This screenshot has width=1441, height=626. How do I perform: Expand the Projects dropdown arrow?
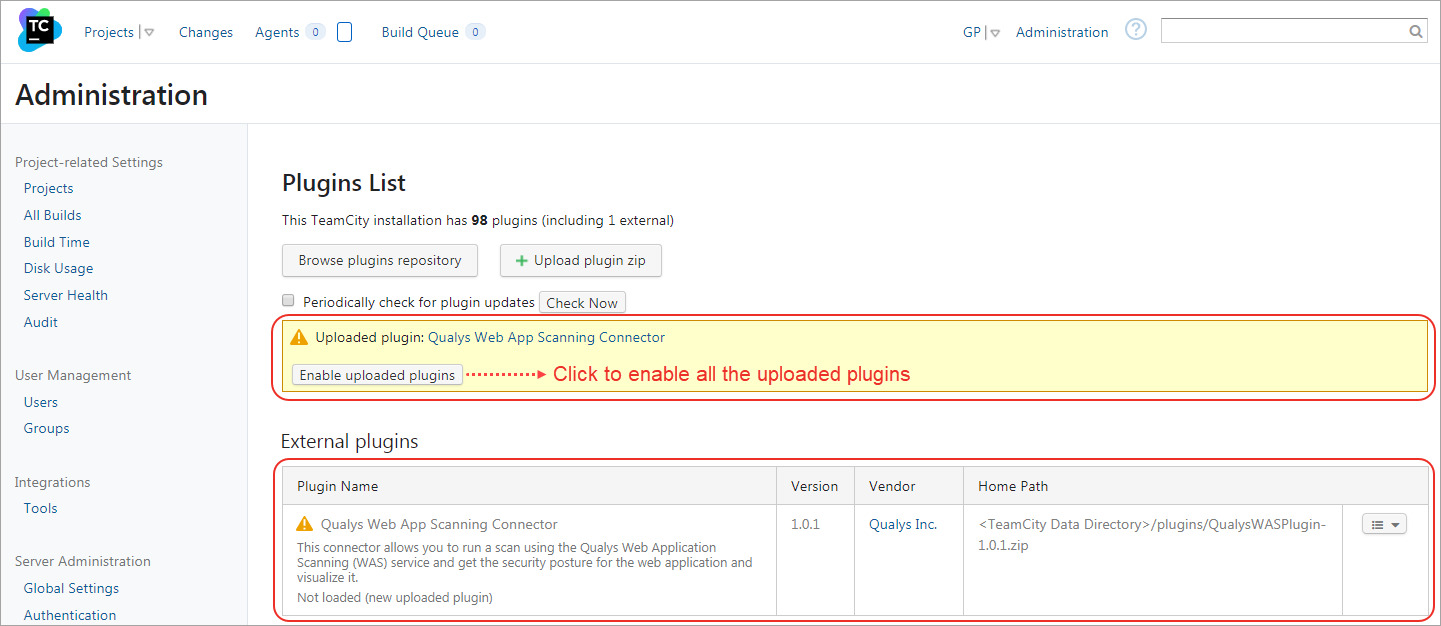point(149,33)
